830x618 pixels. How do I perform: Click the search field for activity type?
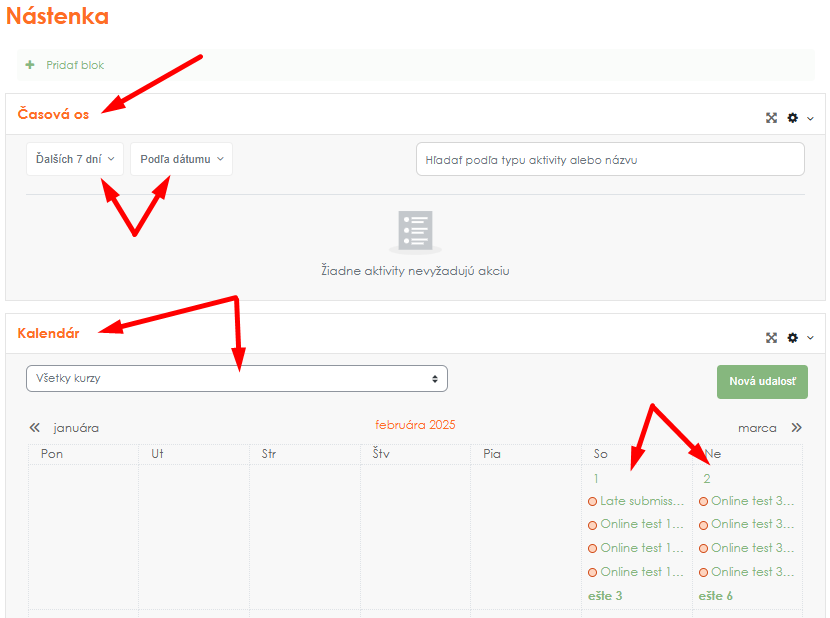(x=609, y=159)
